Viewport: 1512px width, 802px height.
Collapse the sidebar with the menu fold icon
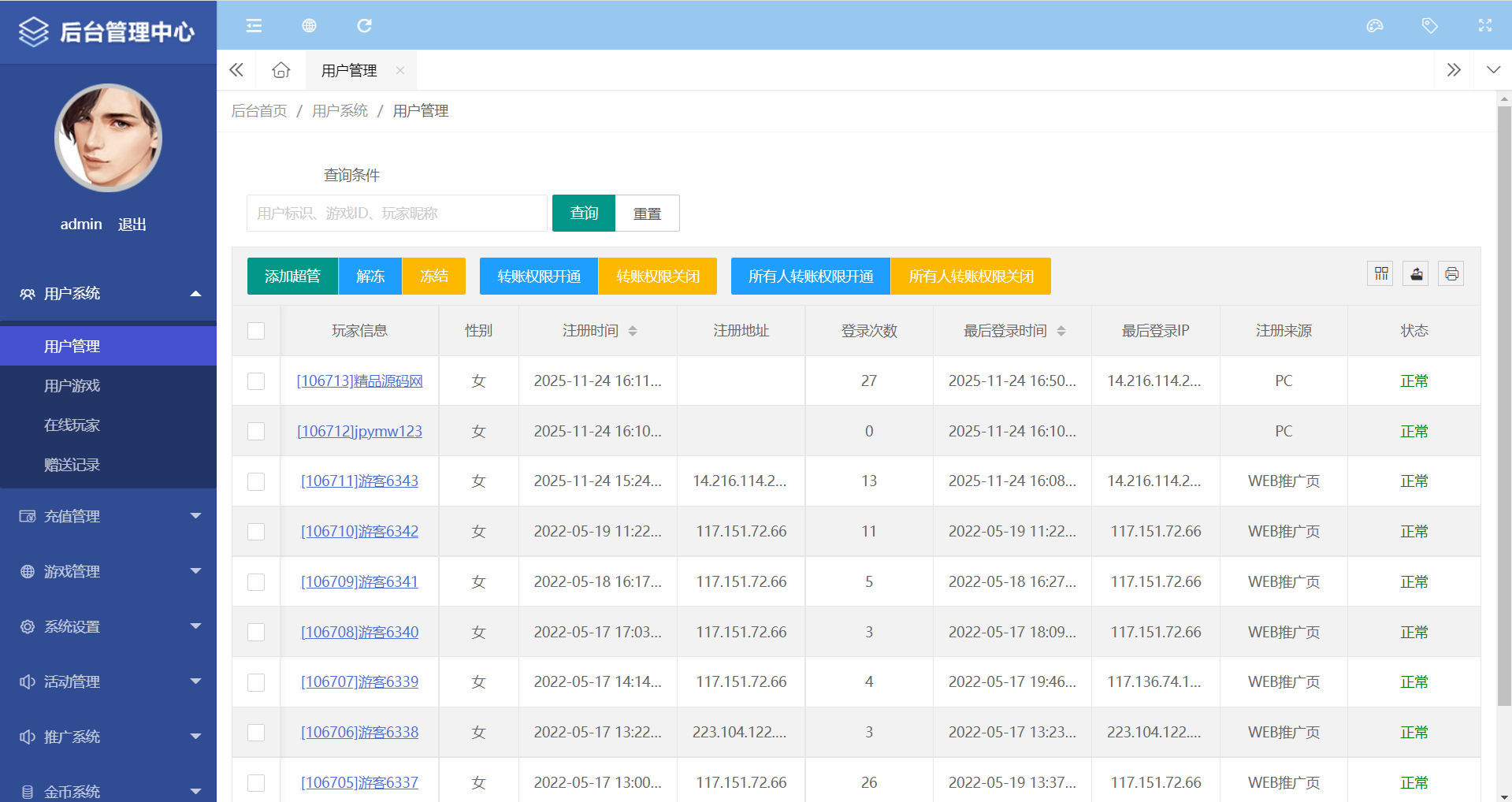pos(254,26)
